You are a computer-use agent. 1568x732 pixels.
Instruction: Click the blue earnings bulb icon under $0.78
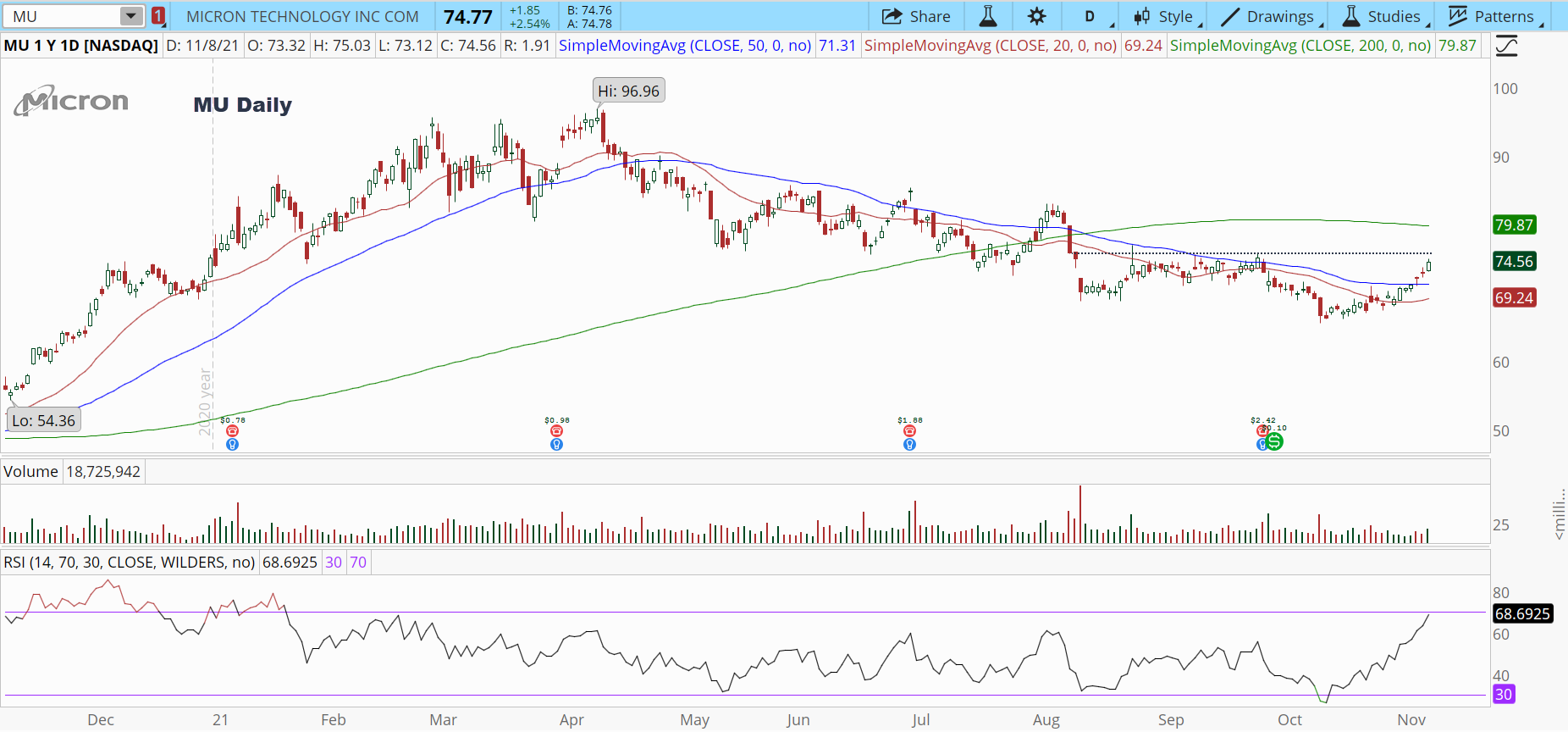pos(233,444)
